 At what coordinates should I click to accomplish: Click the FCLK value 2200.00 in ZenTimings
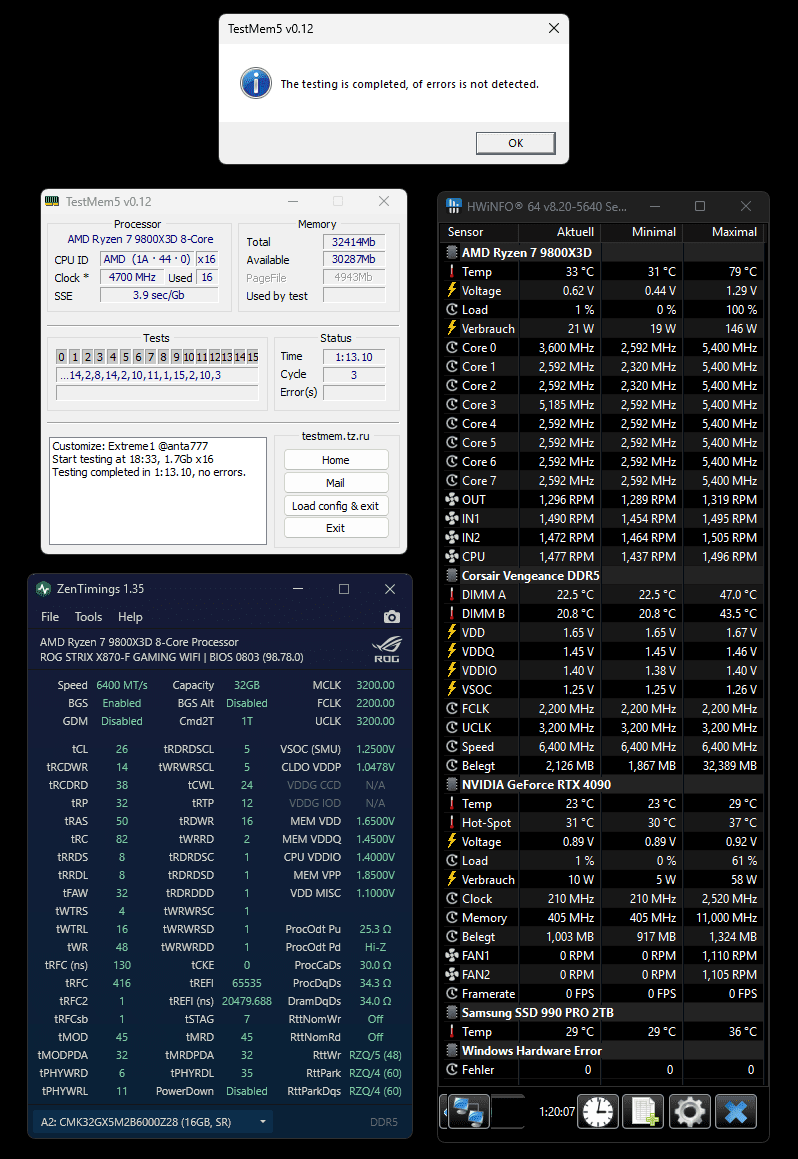375,703
